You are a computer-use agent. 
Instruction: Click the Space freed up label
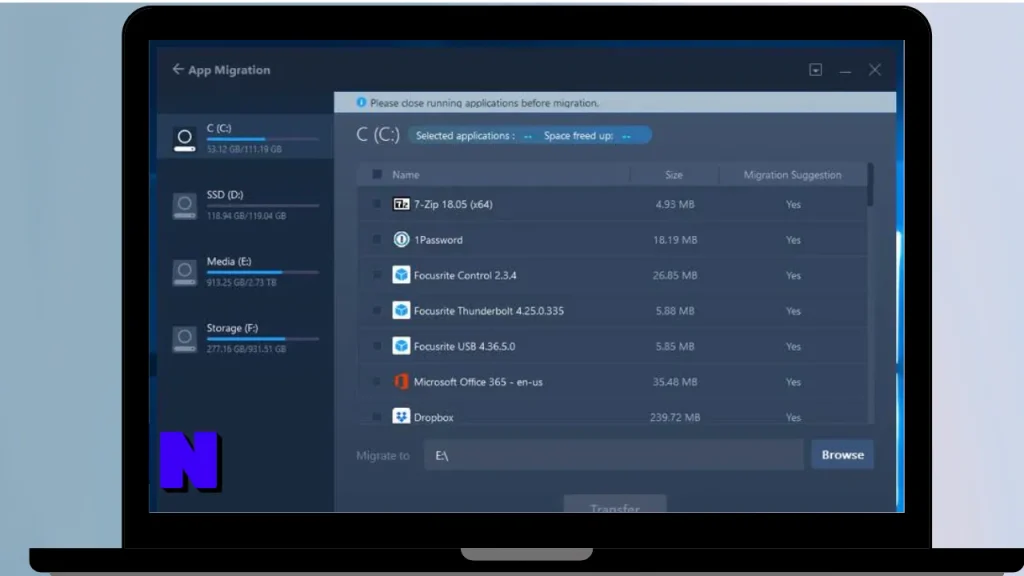click(578, 136)
